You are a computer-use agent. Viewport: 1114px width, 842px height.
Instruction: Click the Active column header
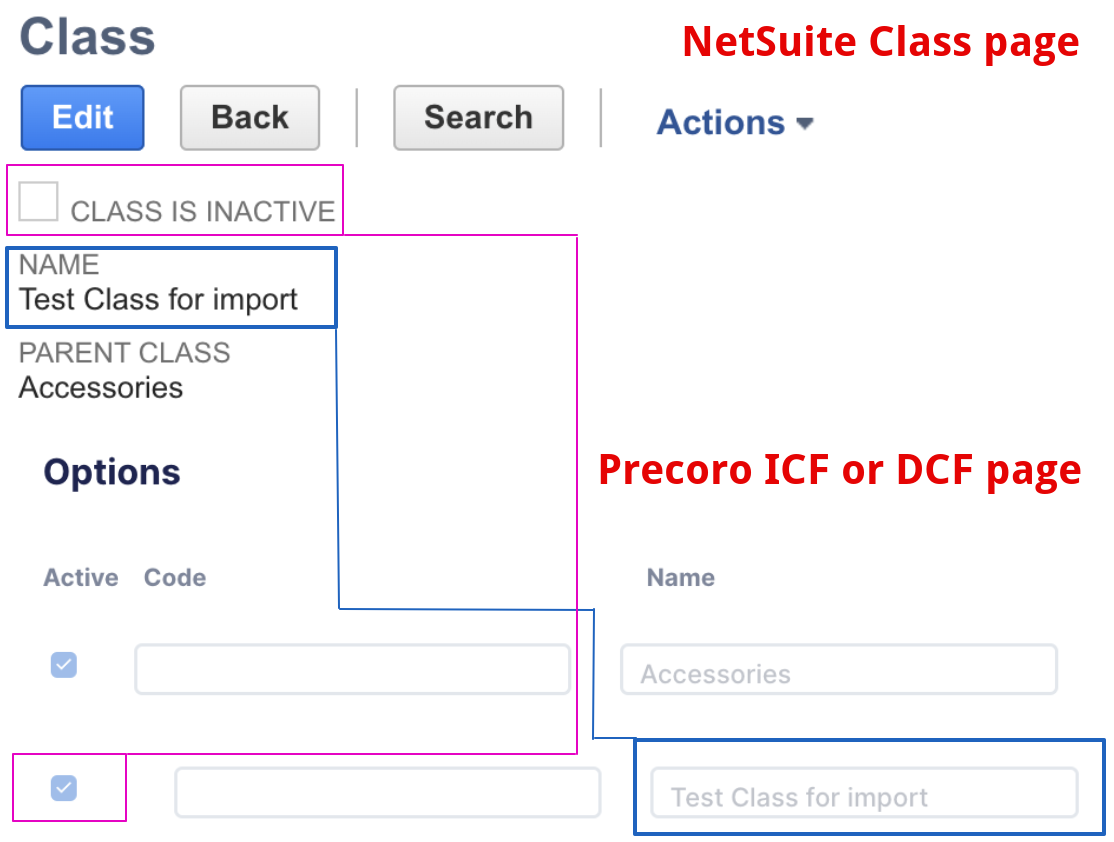pos(80,577)
